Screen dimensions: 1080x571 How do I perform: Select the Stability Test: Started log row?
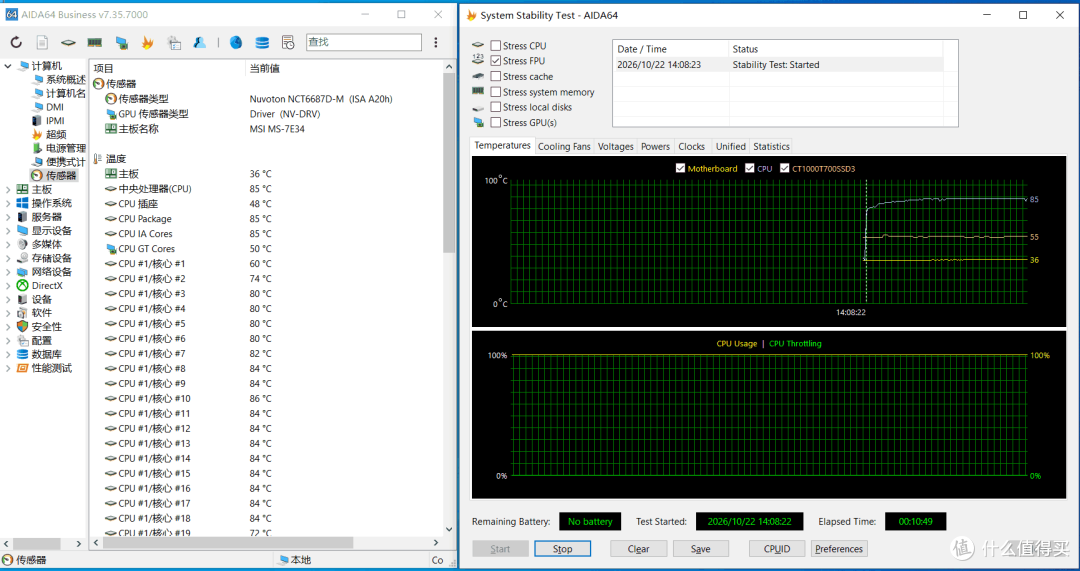(778, 65)
